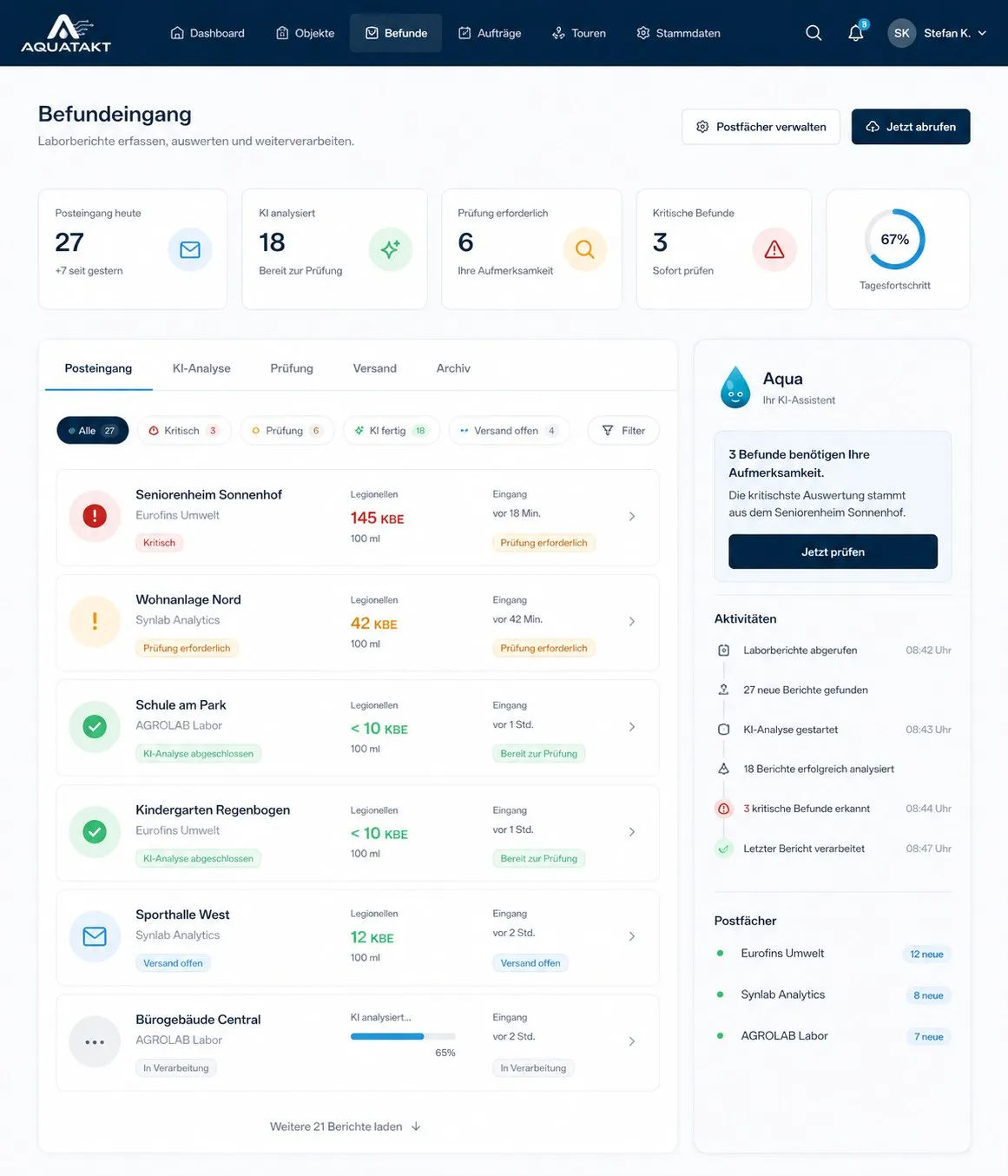Open AGROLAB Labor mailbox

pyautogui.click(x=833, y=1036)
